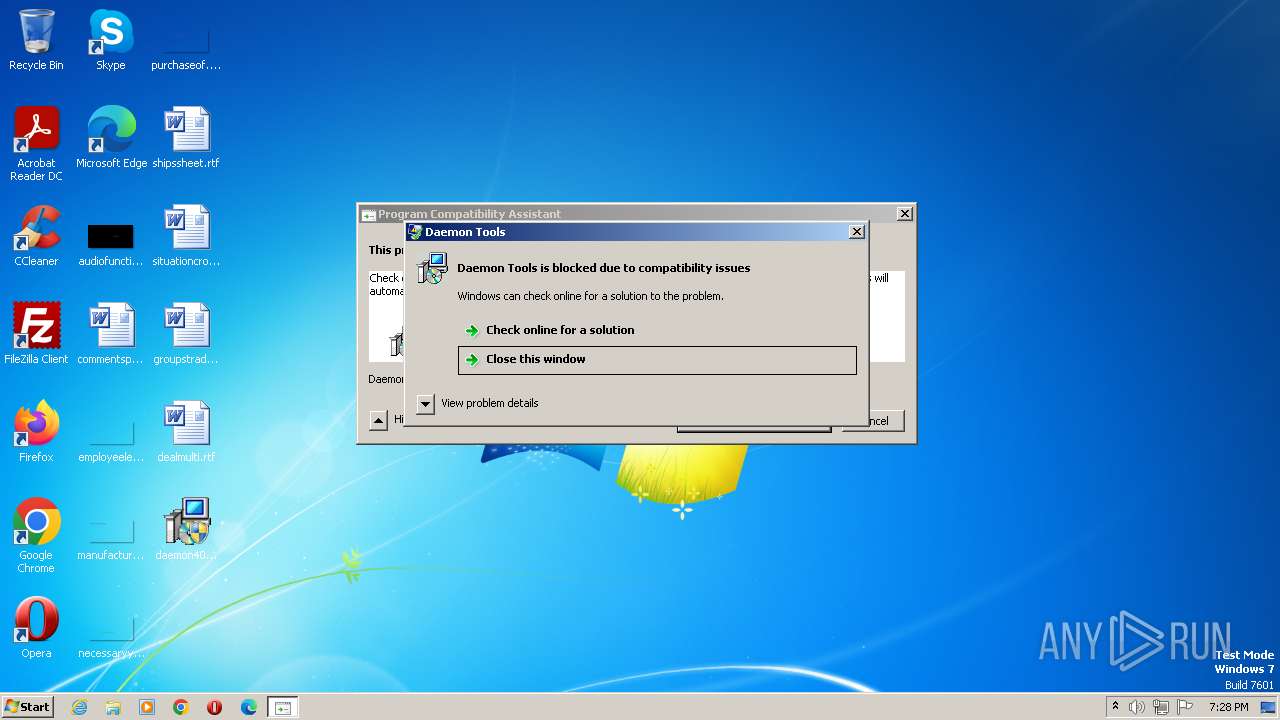Select the Google Chrome desktop shortcut
The height and width of the screenshot is (720, 1280).
(36, 536)
